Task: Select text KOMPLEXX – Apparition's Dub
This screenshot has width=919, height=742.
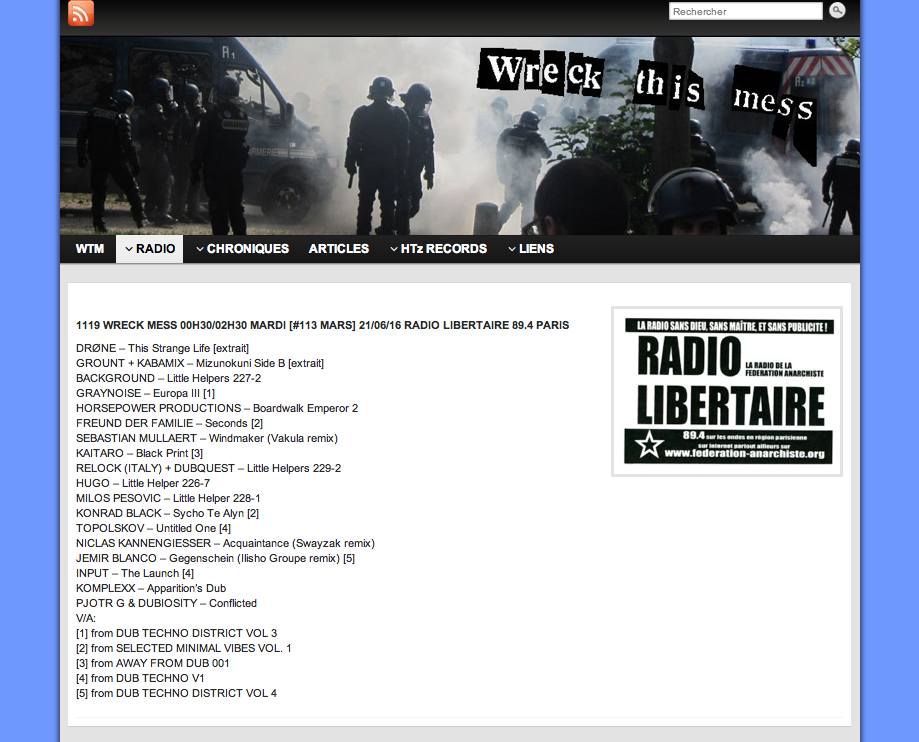Action: point(151,588)
